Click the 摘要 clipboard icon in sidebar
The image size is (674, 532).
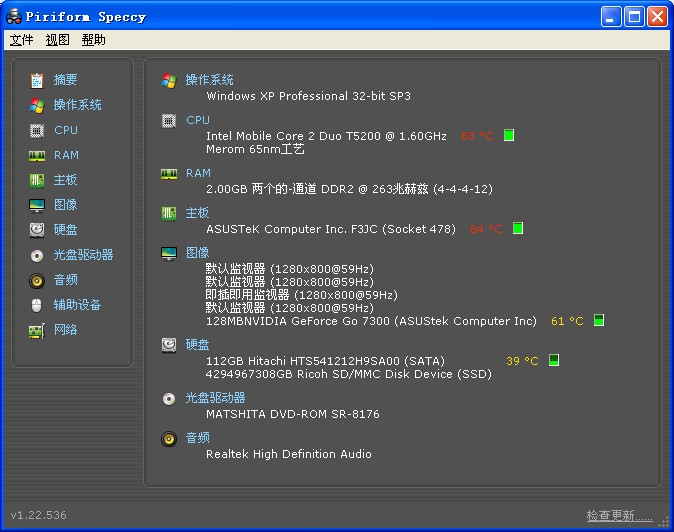point(37,80)
